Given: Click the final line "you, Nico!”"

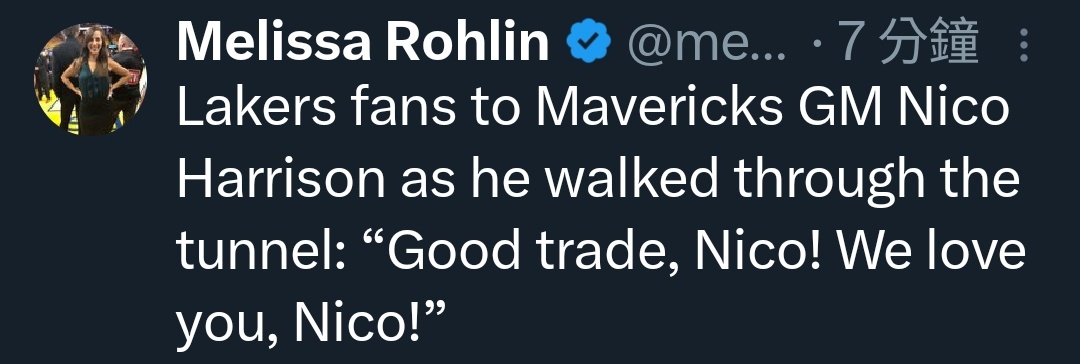Looking at the screenshot, I should click(x=308, y=321).
